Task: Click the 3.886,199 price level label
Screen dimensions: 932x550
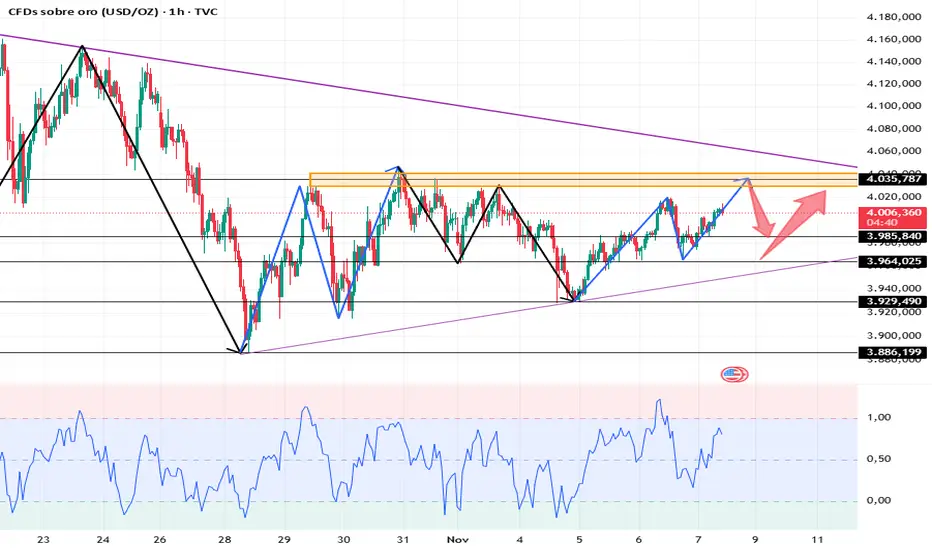Action: click(893, 353)
